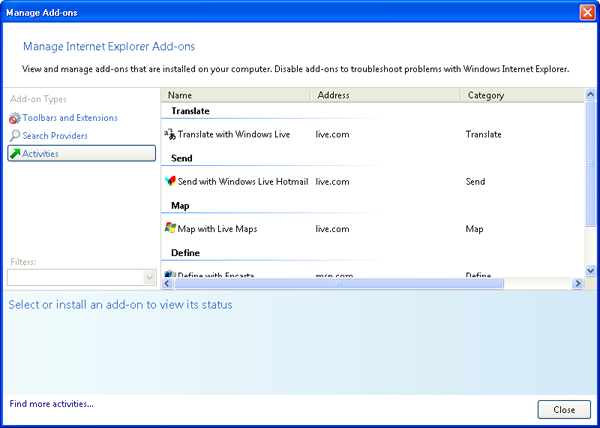Click live.com address in Map row

pyautogui.click(x=332, y=229)
